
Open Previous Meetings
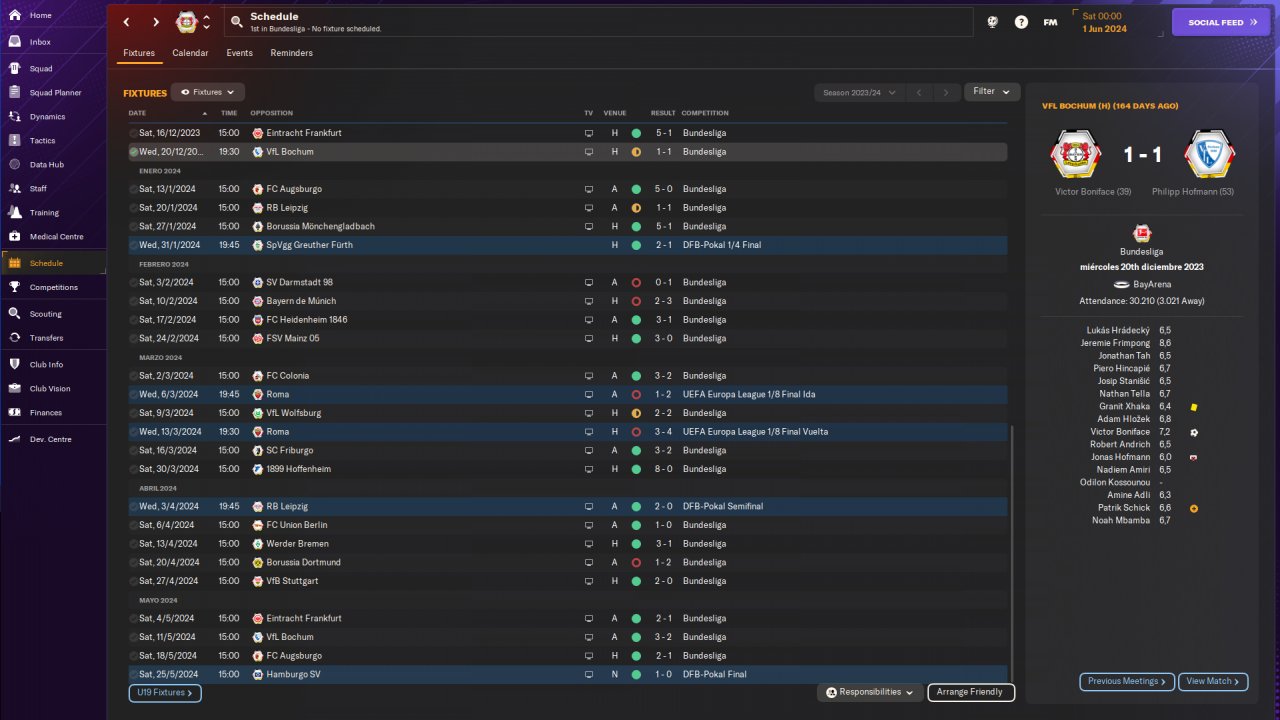click(x=1127, y=682)
